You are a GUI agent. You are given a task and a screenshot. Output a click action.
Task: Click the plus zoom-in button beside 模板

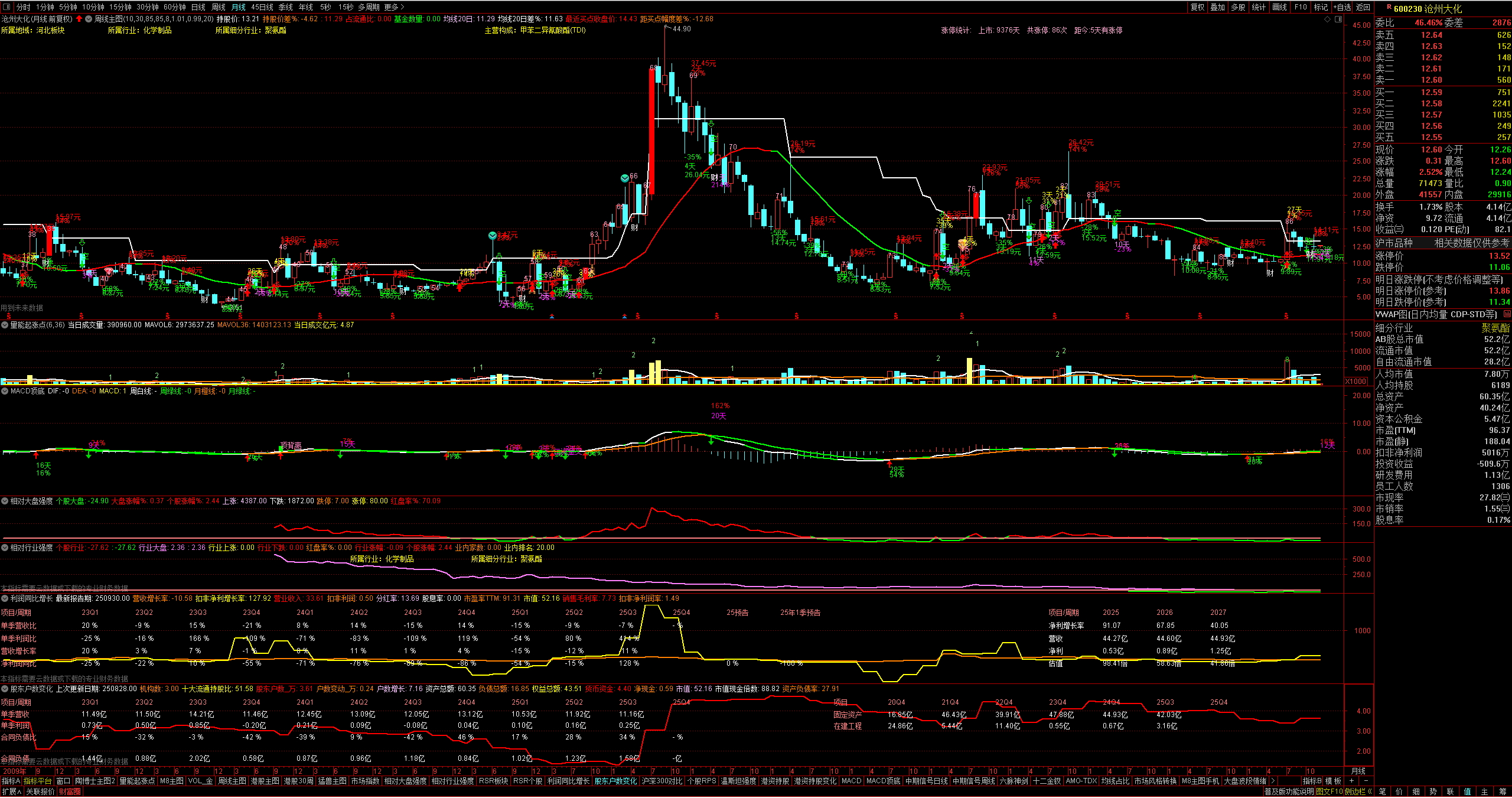click(x=1352, y=781)
